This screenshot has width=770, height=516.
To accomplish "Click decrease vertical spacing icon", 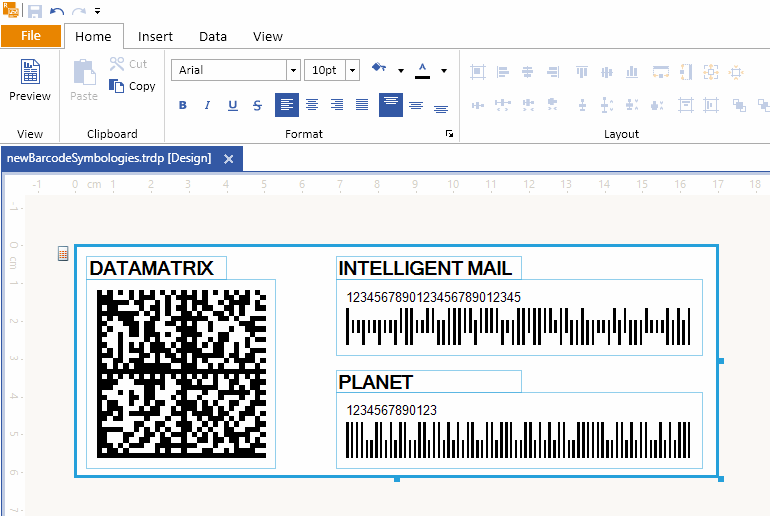I will pyautogui.click(x=632, y=105).
